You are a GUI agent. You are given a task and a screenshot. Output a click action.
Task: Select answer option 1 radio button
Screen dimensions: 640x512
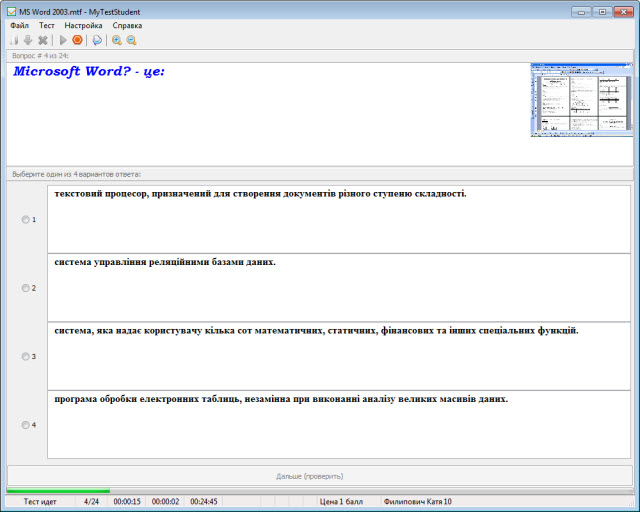(x=26, y=220)
